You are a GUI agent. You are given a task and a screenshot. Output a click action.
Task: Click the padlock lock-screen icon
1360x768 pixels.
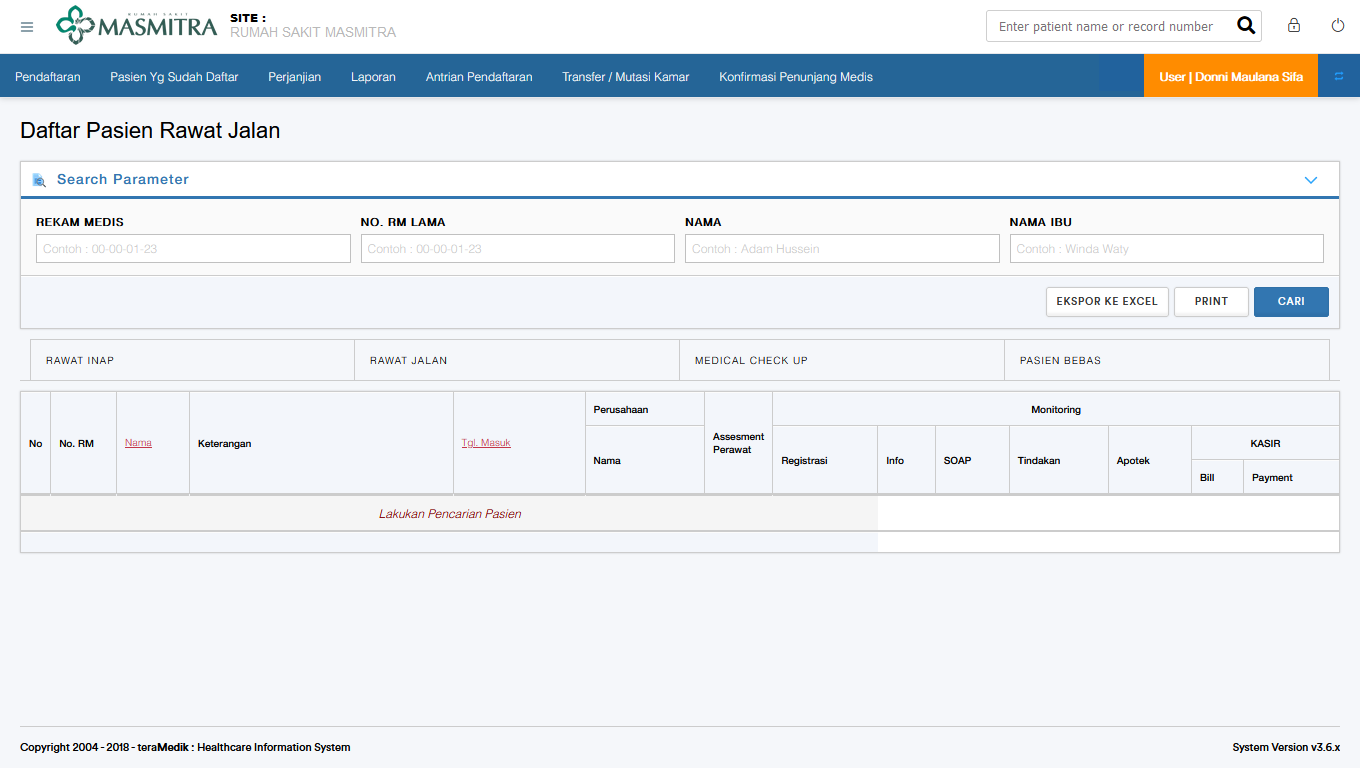pos(1294,26)
